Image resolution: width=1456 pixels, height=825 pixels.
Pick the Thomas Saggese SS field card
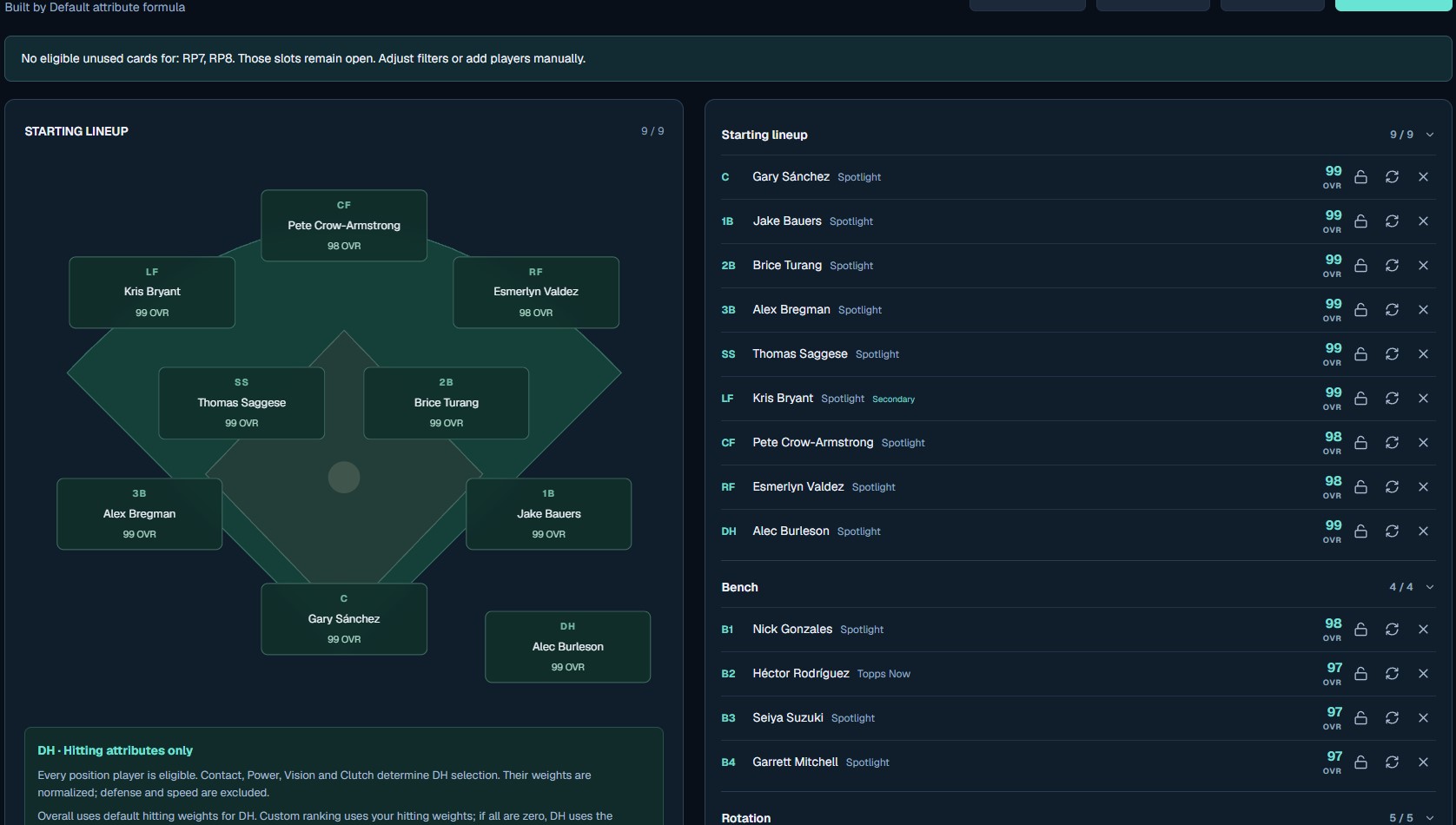pyautogui.click(x=242, y=403)
